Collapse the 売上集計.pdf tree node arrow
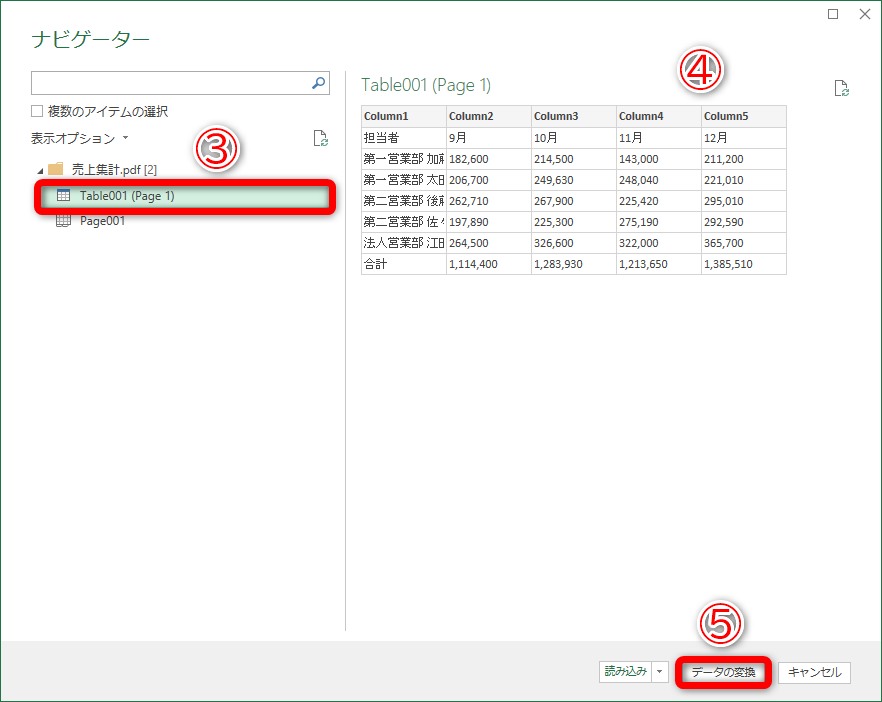882x702 pixels. click(40, 170)
